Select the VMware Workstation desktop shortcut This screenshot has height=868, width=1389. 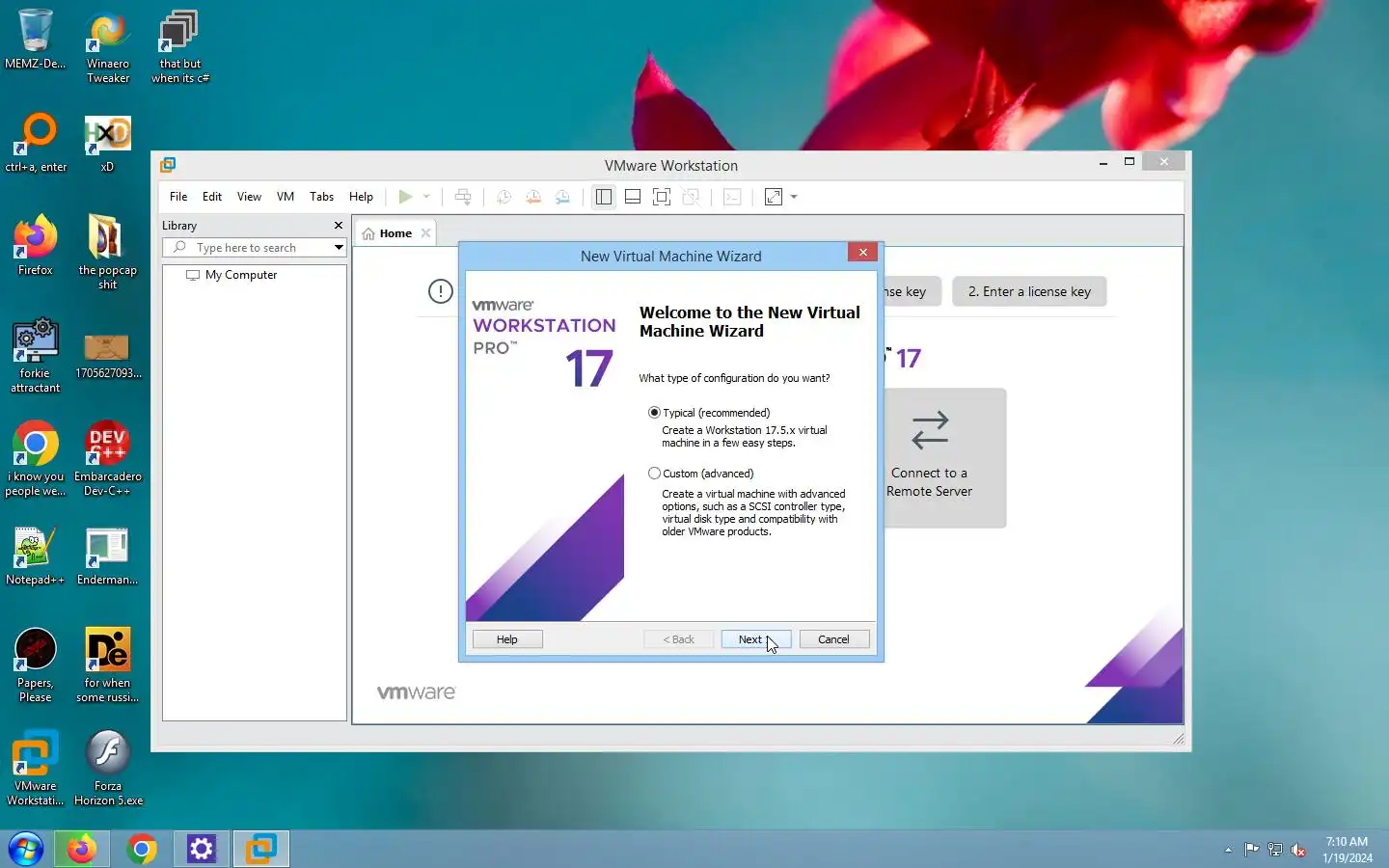(36, 769)
